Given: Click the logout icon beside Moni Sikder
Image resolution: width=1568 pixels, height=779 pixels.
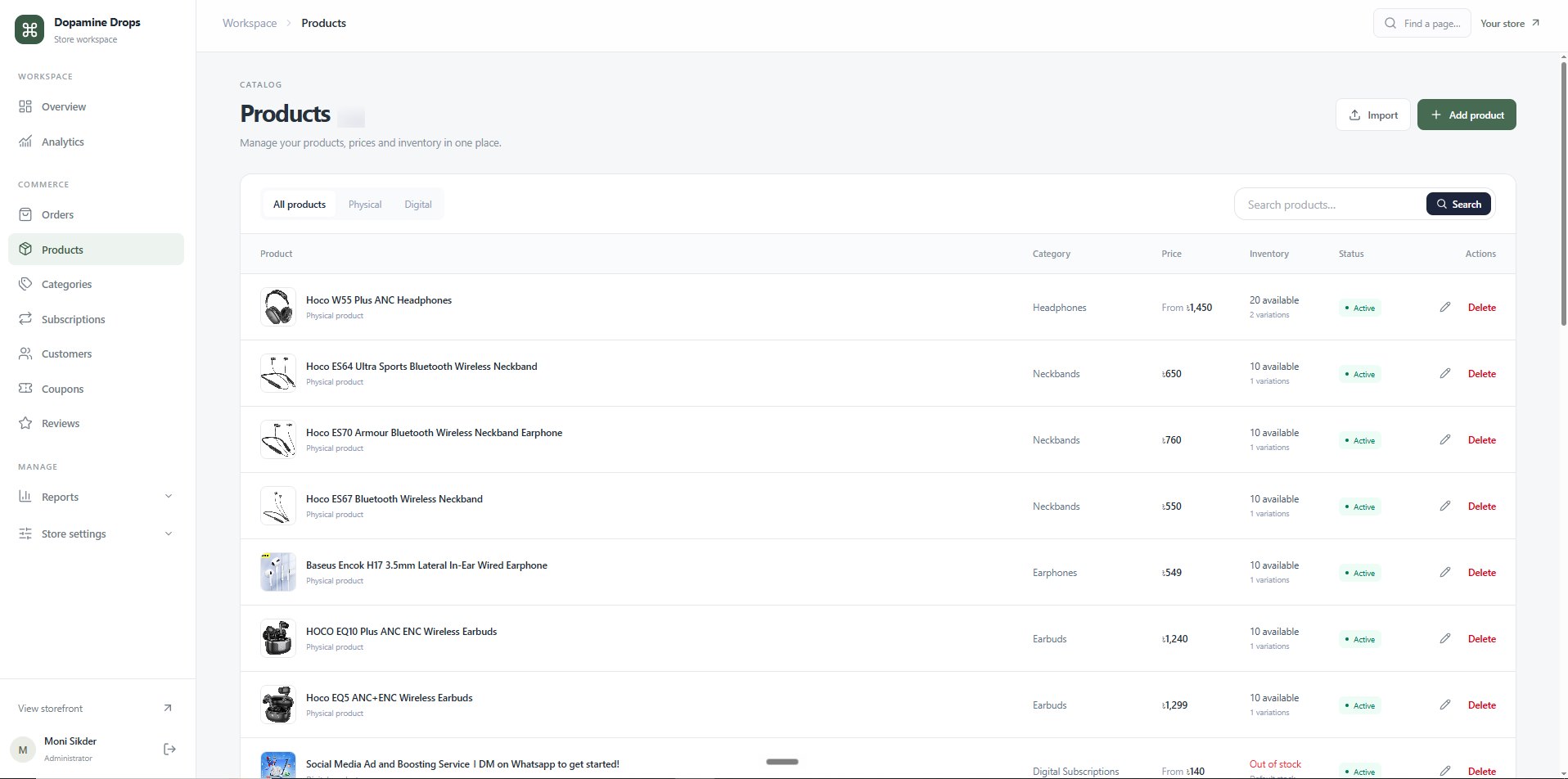Looking at the screenshot, I should pyautogui.click(x=169, y=749).
